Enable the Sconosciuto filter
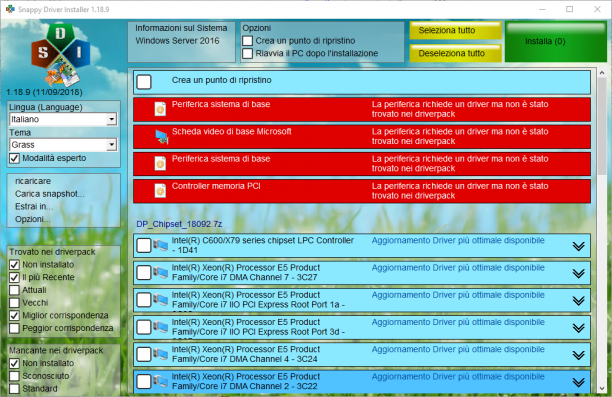Screen dimensions: 612x397 [14, 376]
